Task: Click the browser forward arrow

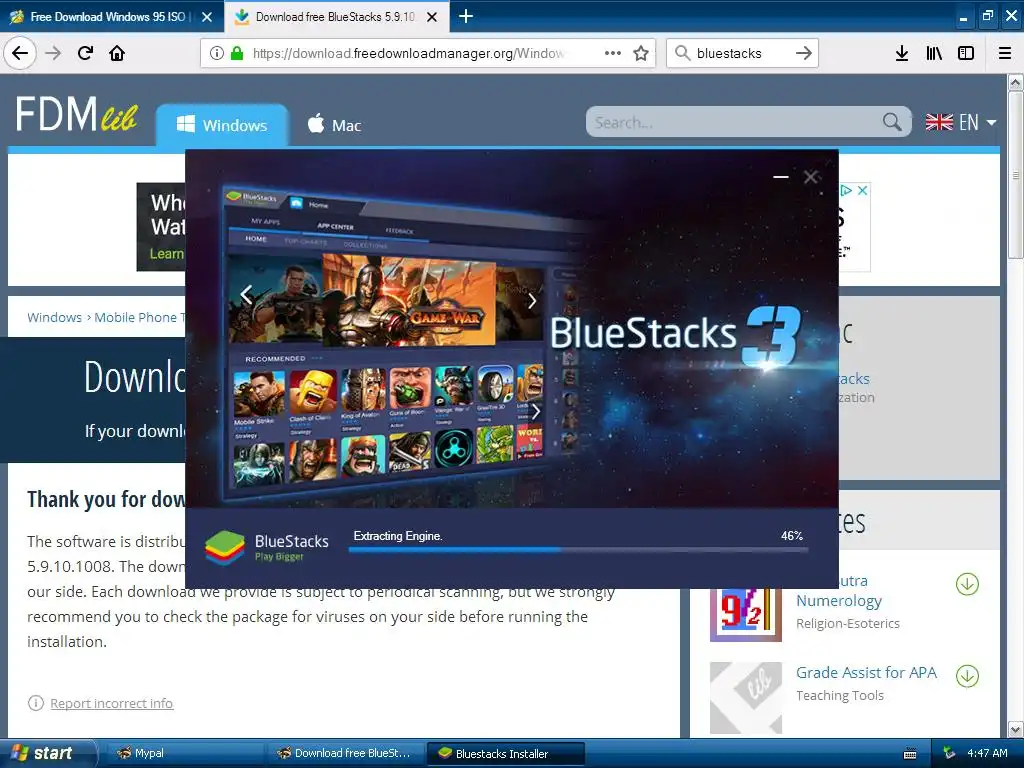Action: point(53,53)
